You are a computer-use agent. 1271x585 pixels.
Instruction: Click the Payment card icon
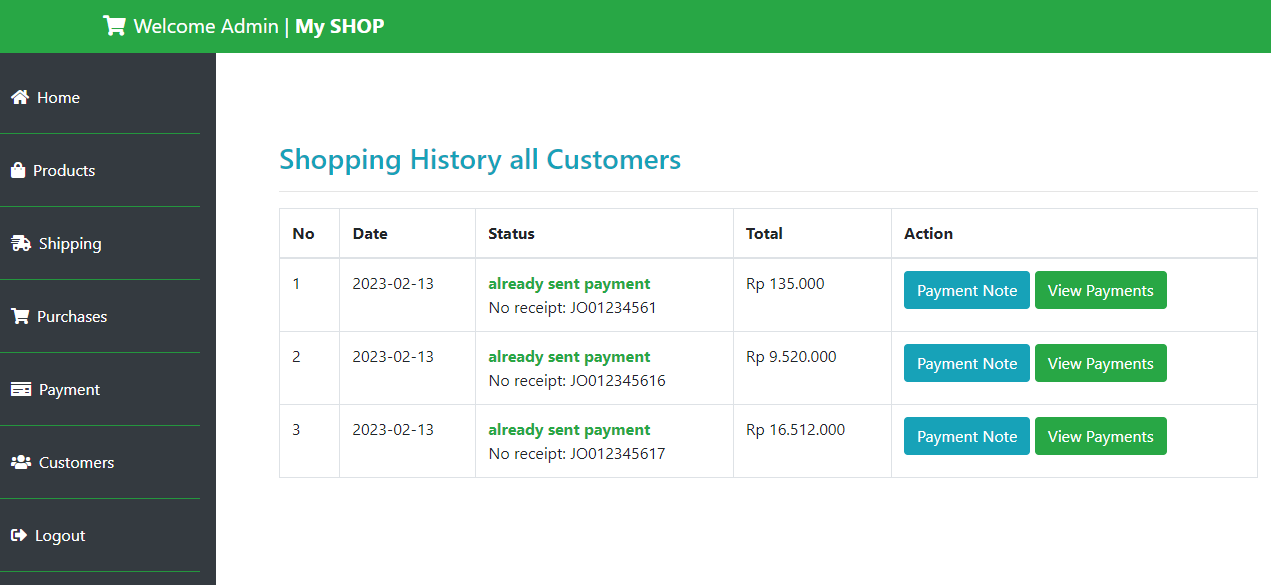[x=20, y=389]
